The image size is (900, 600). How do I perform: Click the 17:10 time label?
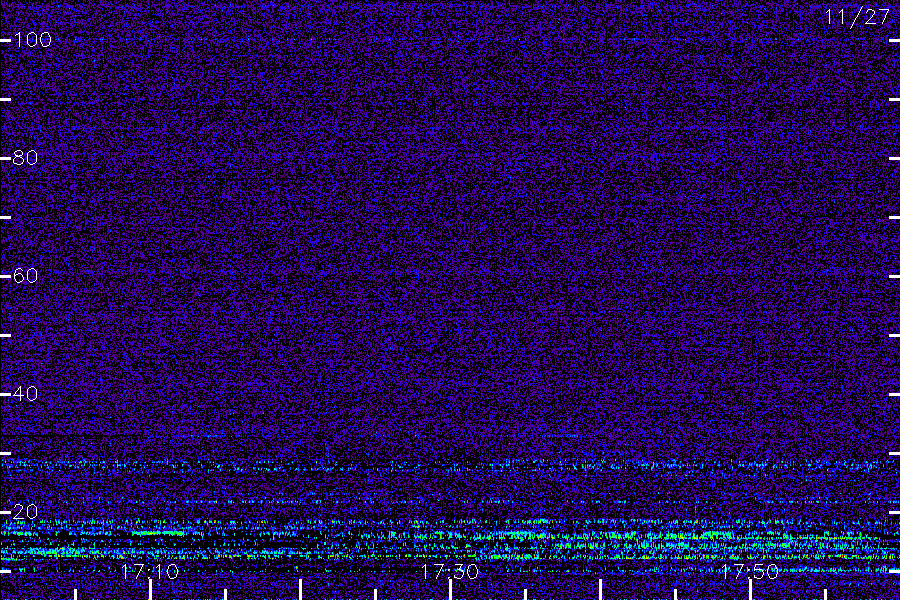(150, 571)
